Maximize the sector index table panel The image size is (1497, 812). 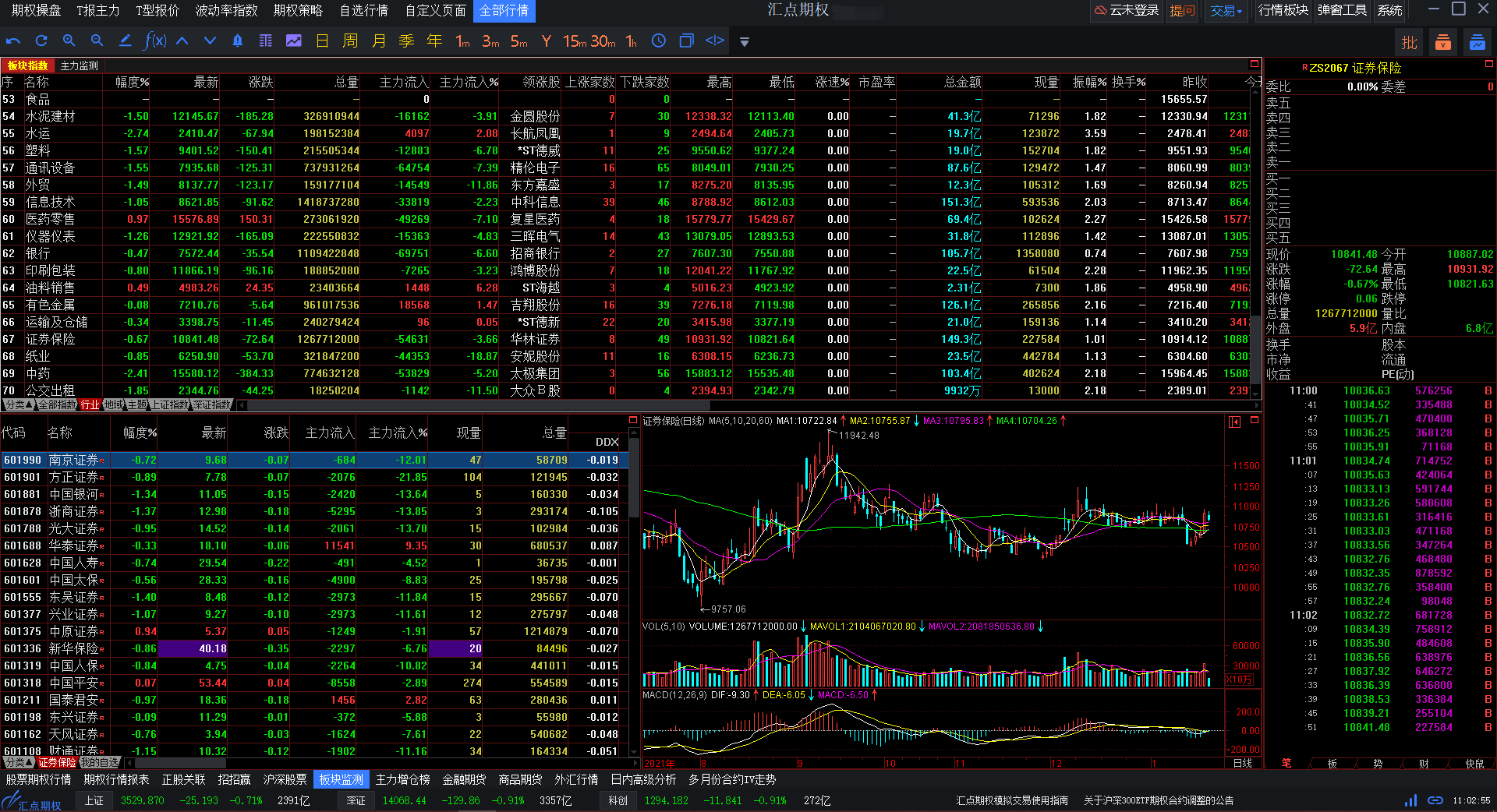(1255, 64)
